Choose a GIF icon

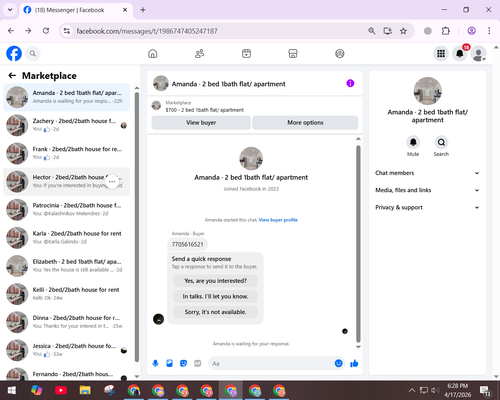click(x=198, y=363)
